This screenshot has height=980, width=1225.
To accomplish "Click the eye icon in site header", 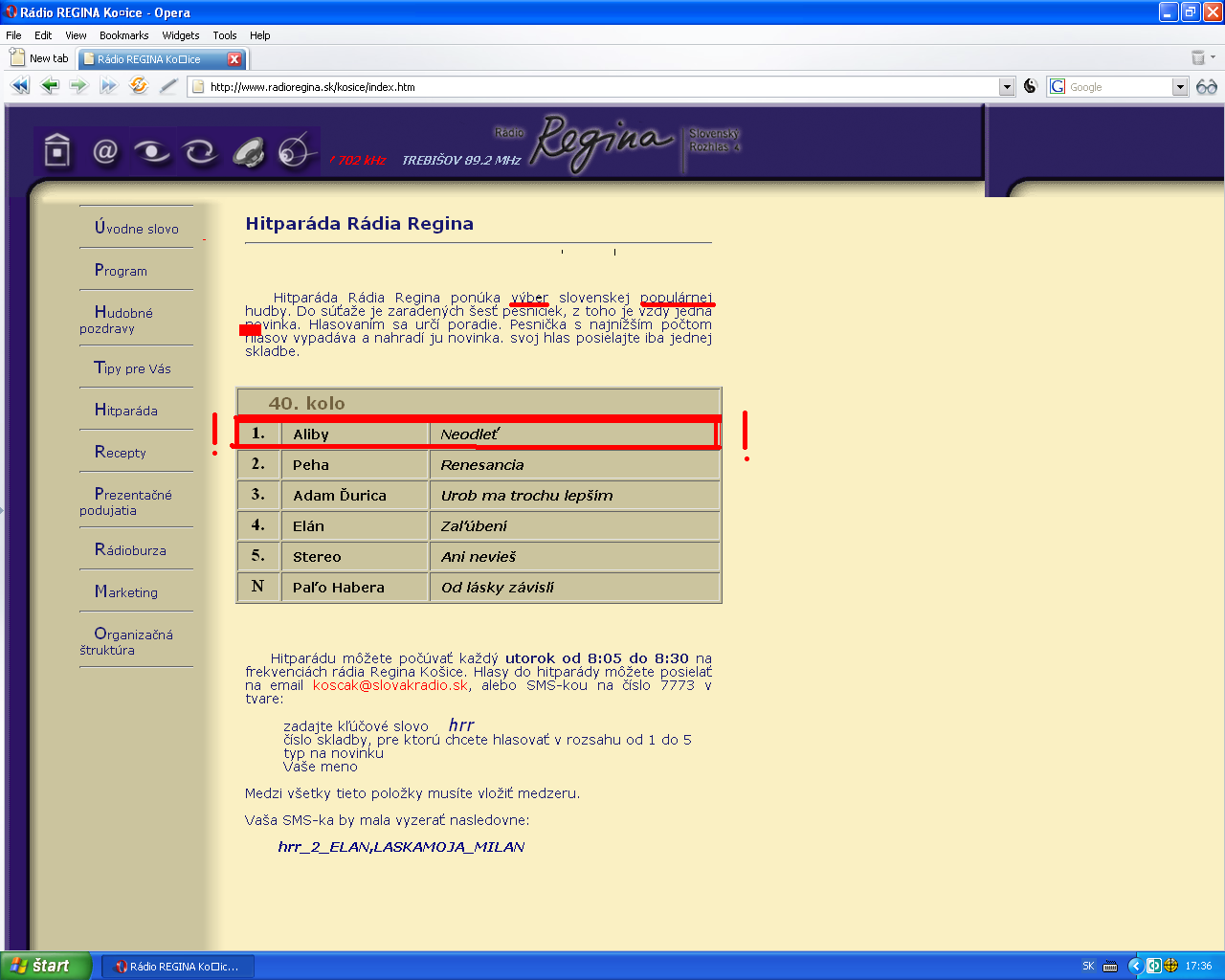I will click(x=152, y=152).
